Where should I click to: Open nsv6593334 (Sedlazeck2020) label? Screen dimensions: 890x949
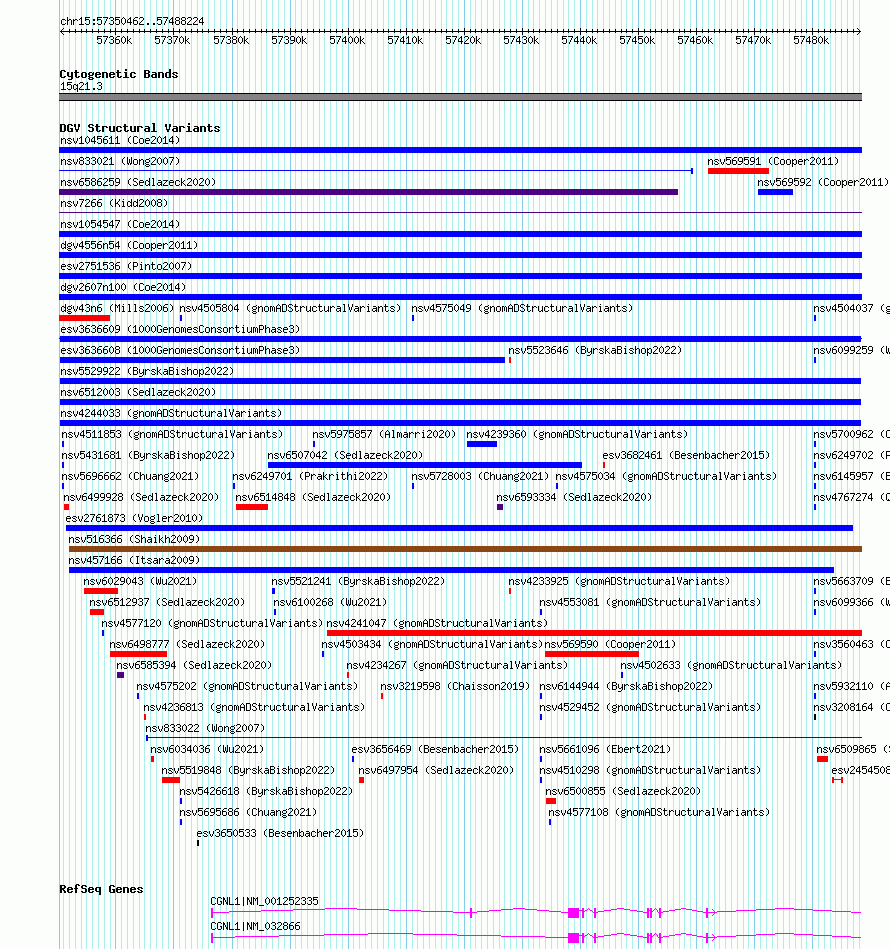click(574, 497)
